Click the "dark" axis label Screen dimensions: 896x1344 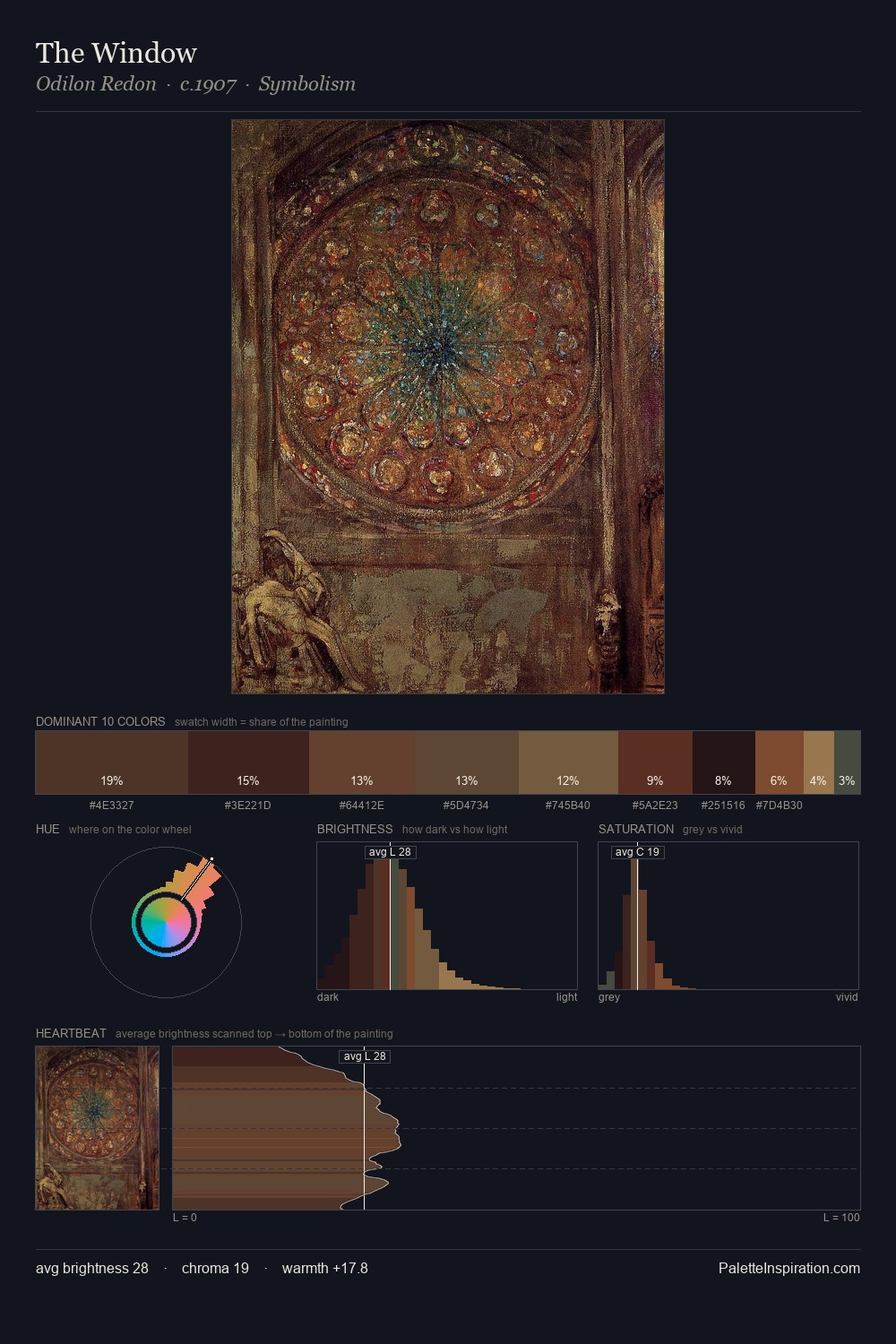[328, 997]
